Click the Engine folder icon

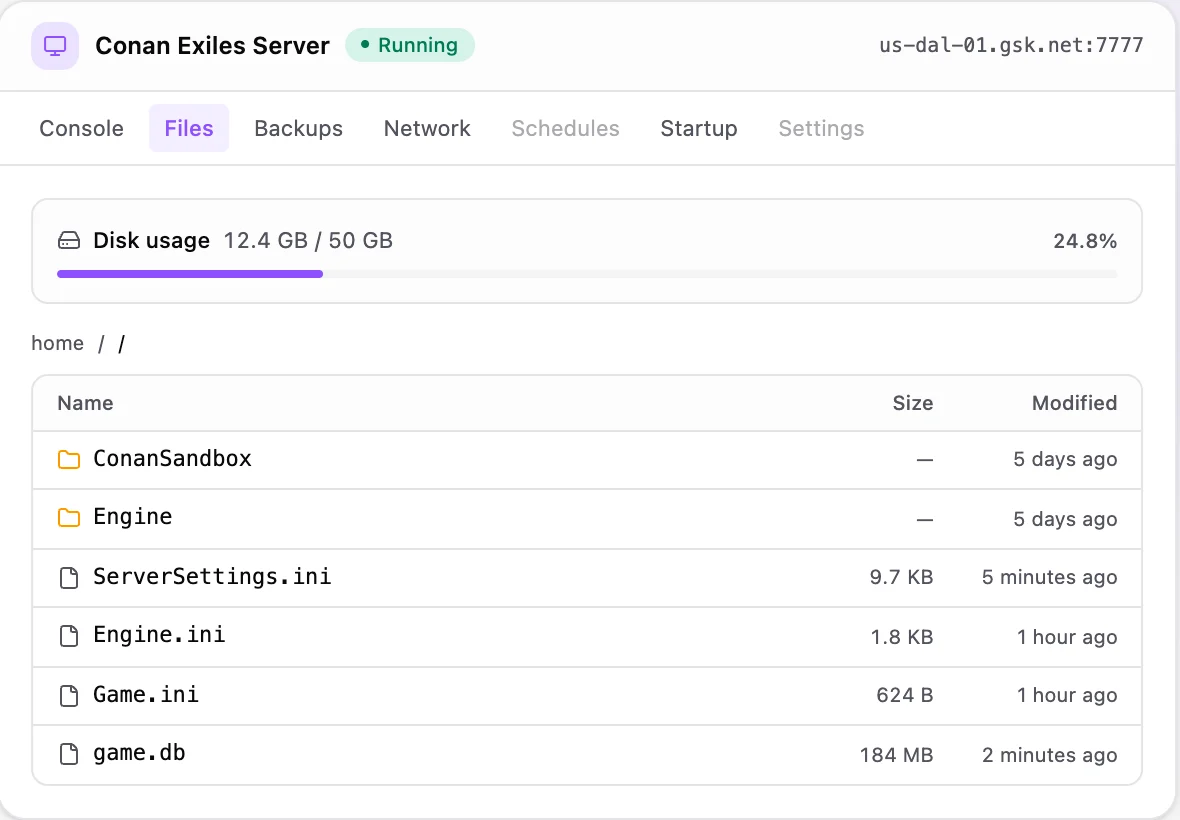pos(69,518)
